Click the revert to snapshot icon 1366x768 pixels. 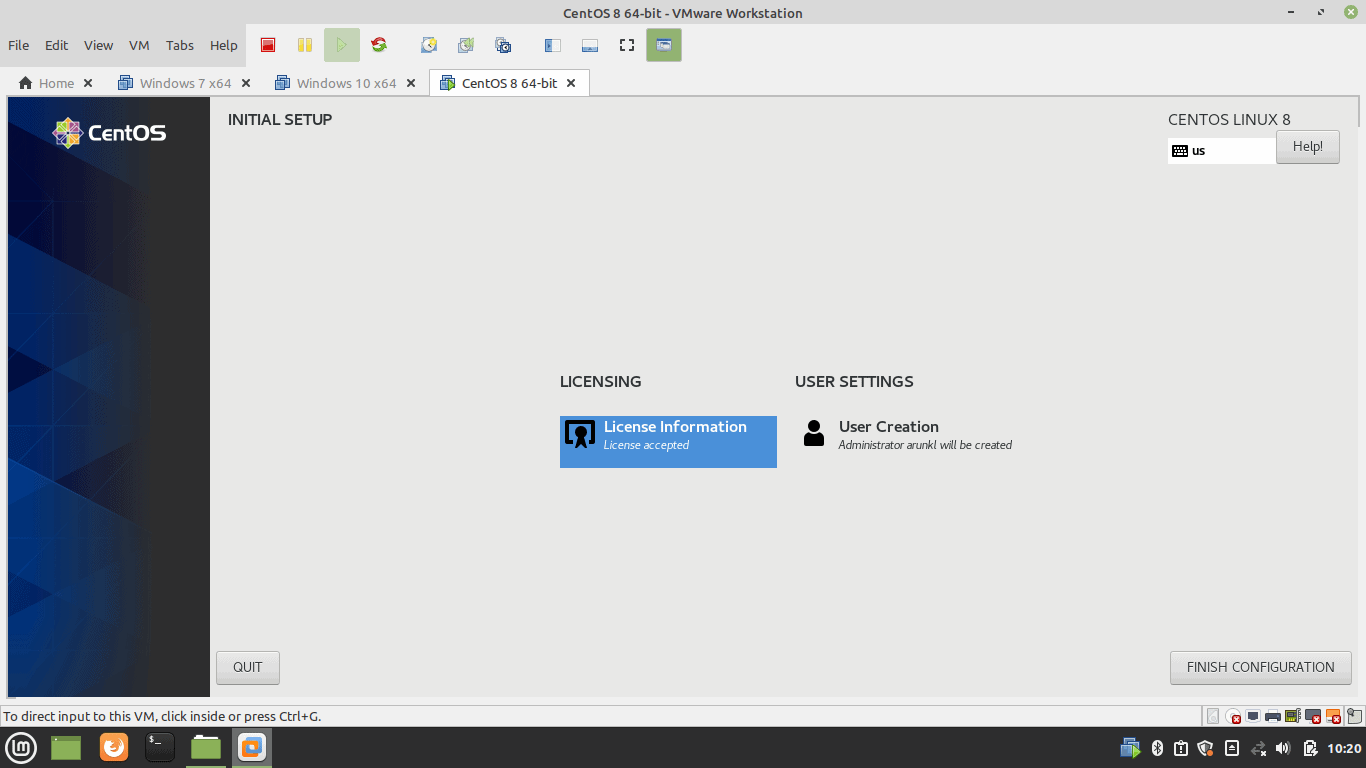pyautogui.click(x=466, y=45)
